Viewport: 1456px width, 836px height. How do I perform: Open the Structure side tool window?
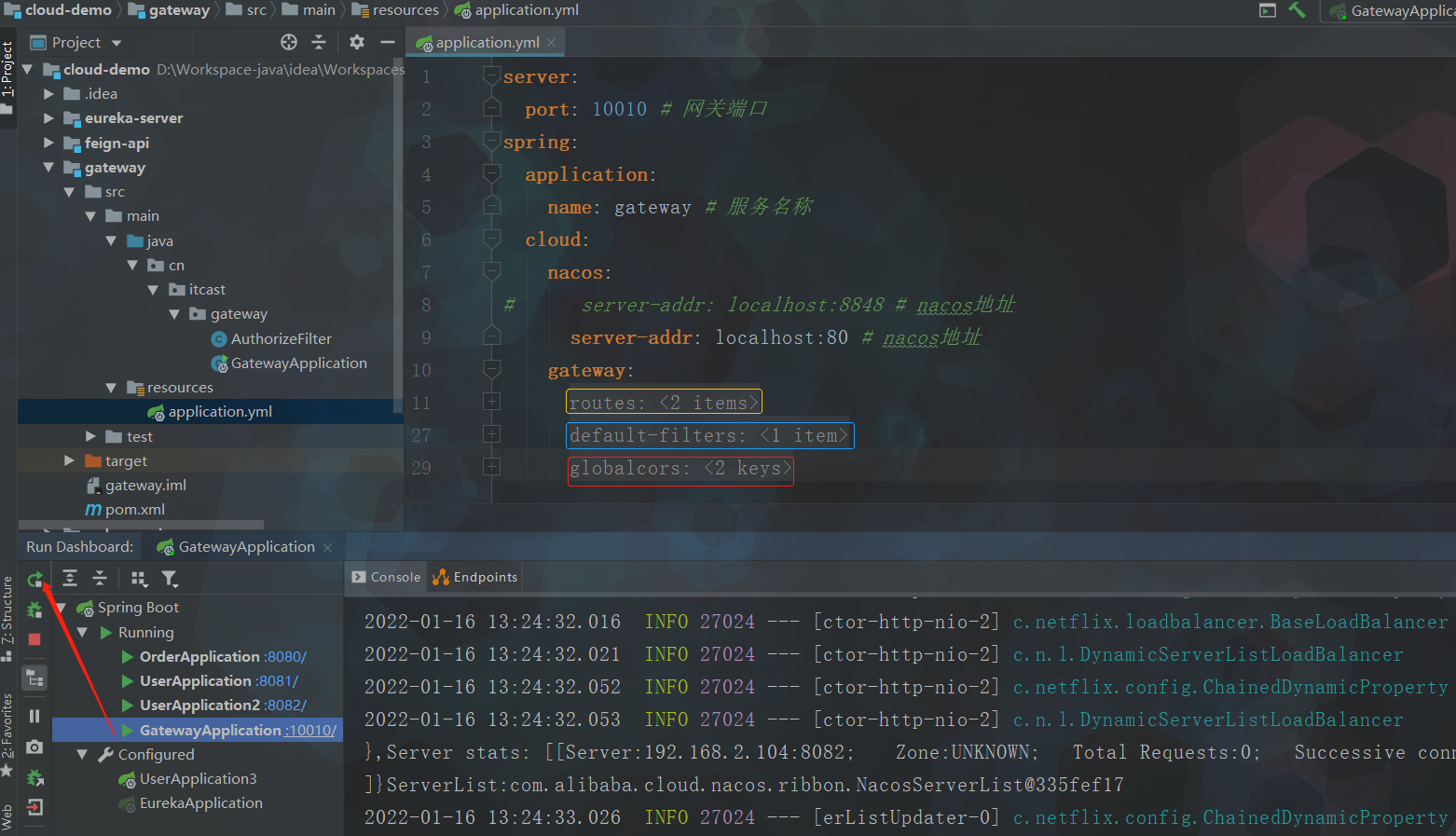click(7, 618)
